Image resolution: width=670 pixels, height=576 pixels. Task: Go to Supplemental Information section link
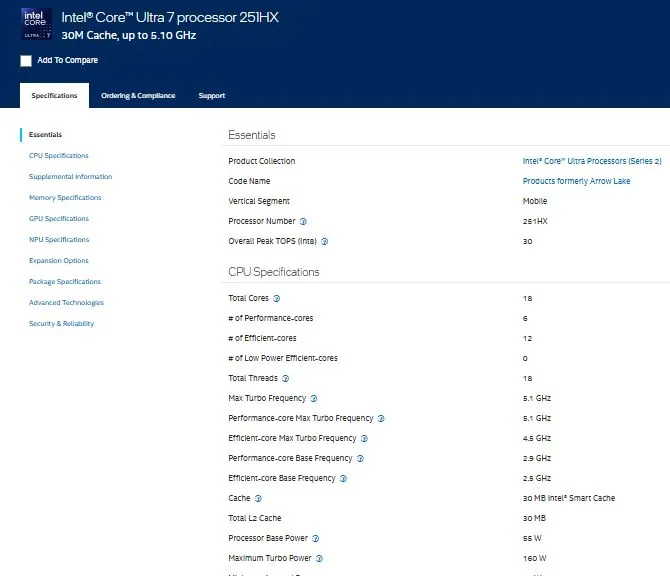coord(71,176)
